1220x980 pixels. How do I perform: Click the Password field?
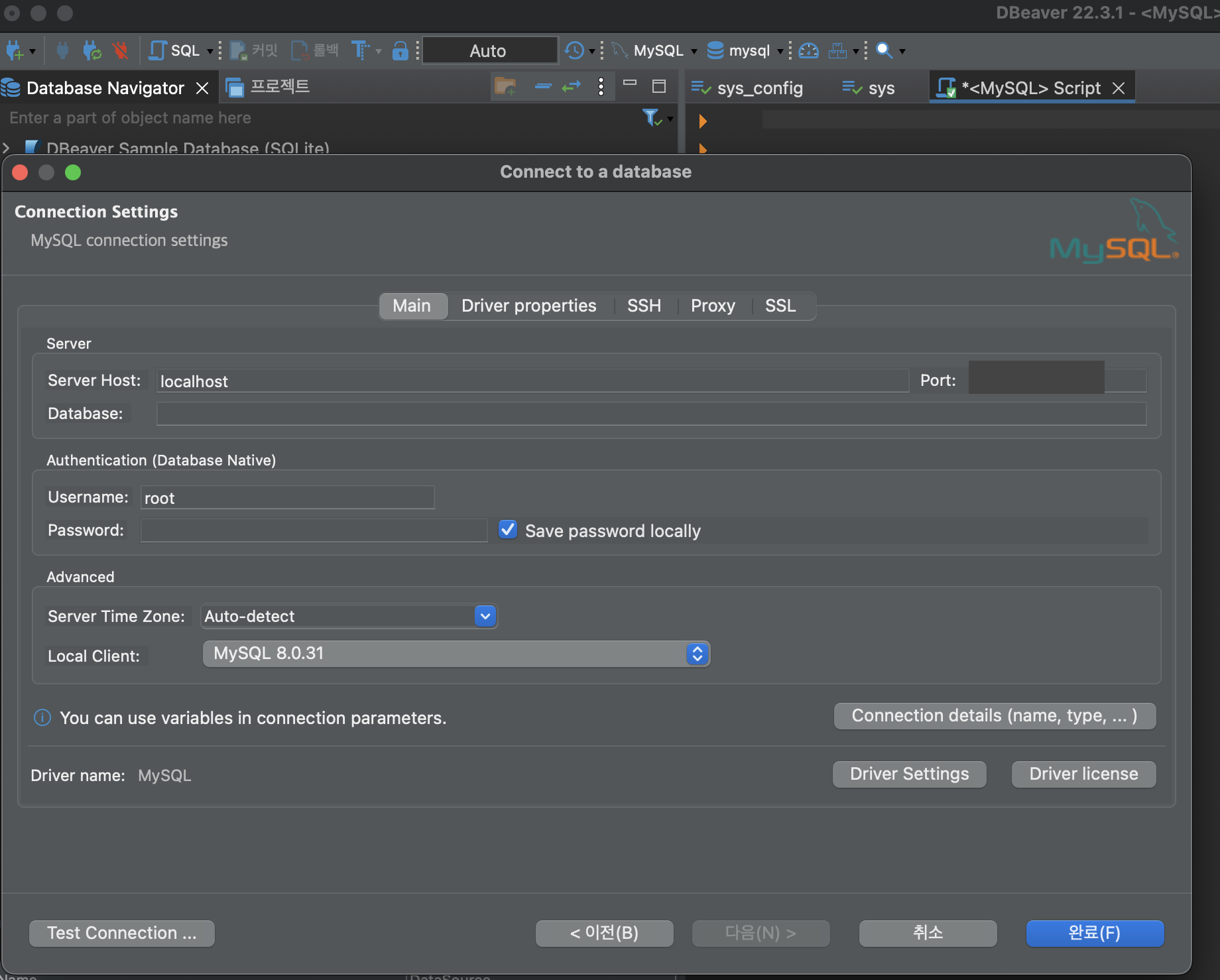[x=314, y=530]
